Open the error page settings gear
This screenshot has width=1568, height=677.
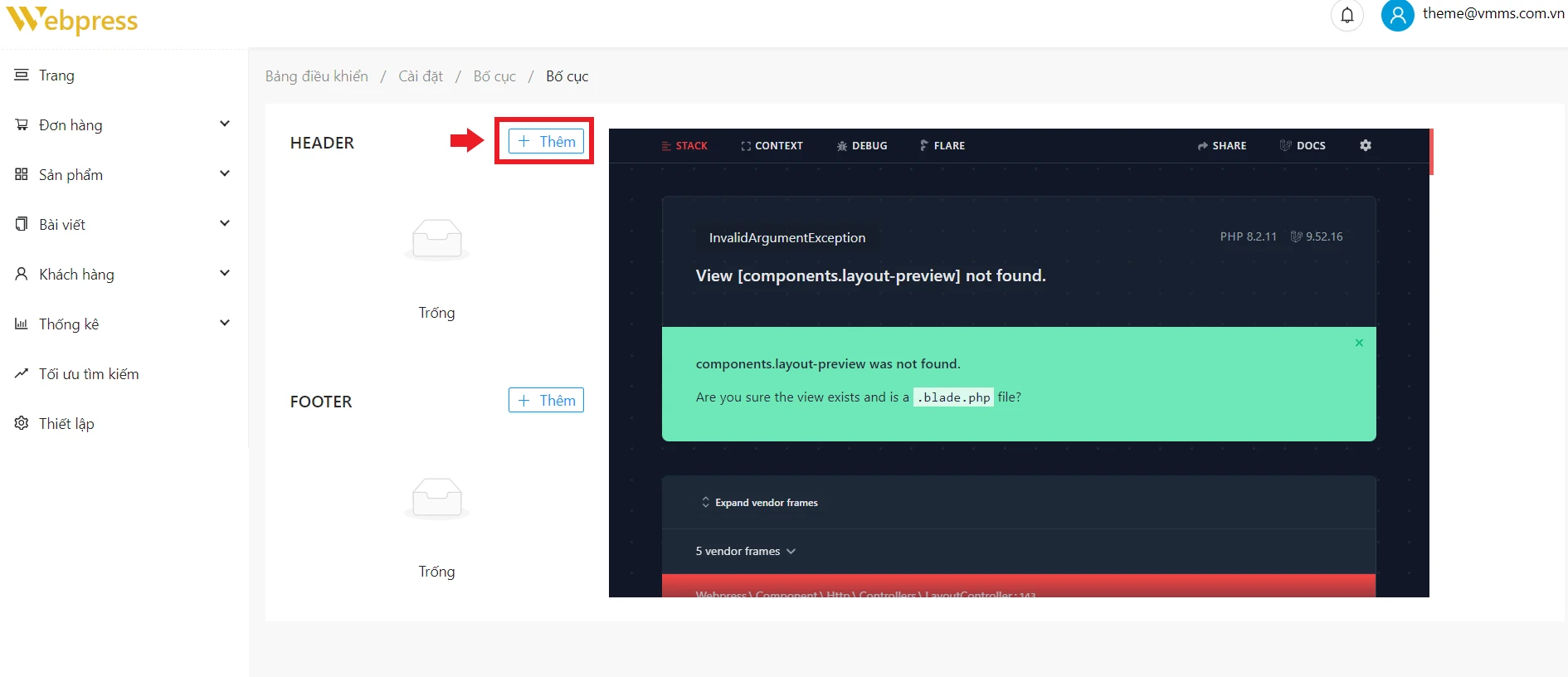(1365, 145)
